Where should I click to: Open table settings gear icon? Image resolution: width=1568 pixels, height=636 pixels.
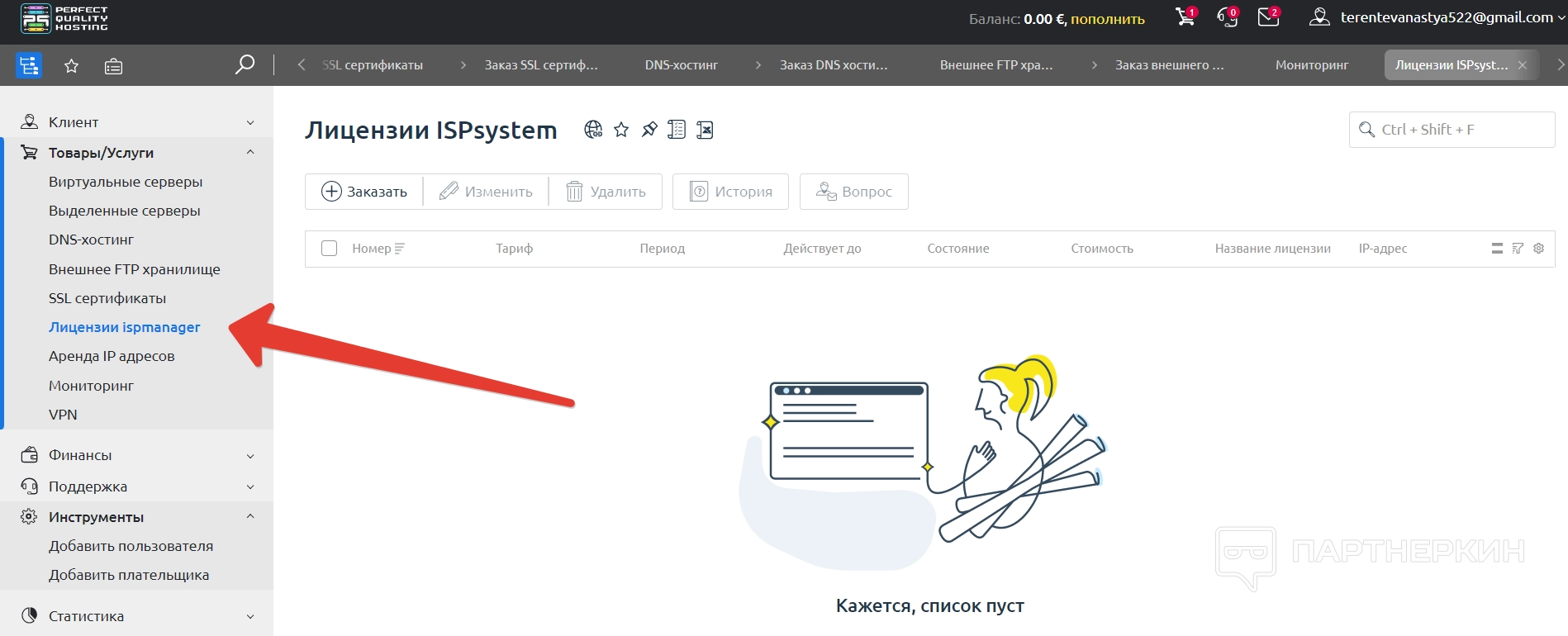tap(1538, 249)
